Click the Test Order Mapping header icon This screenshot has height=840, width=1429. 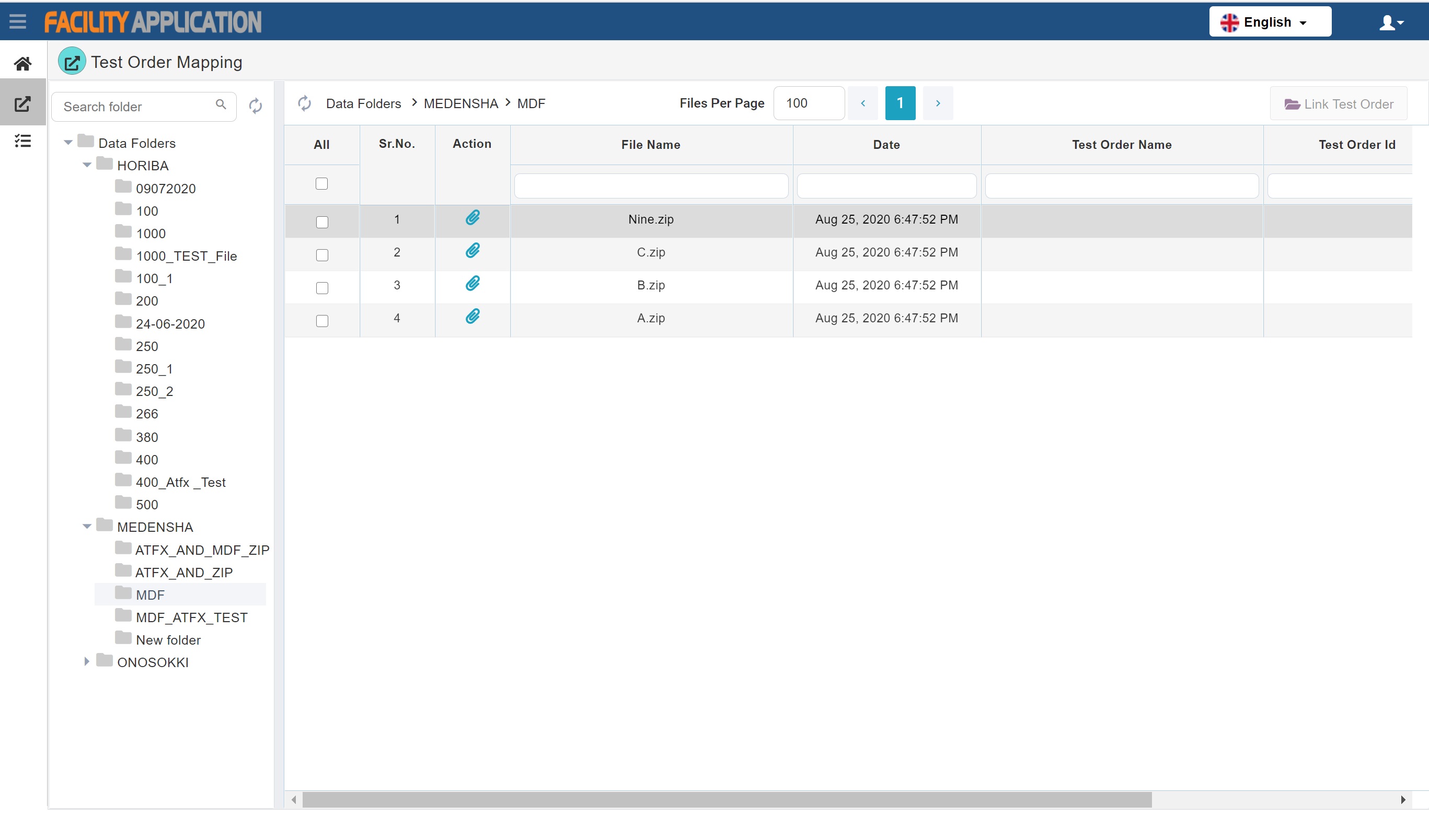(x=72, y=61)
